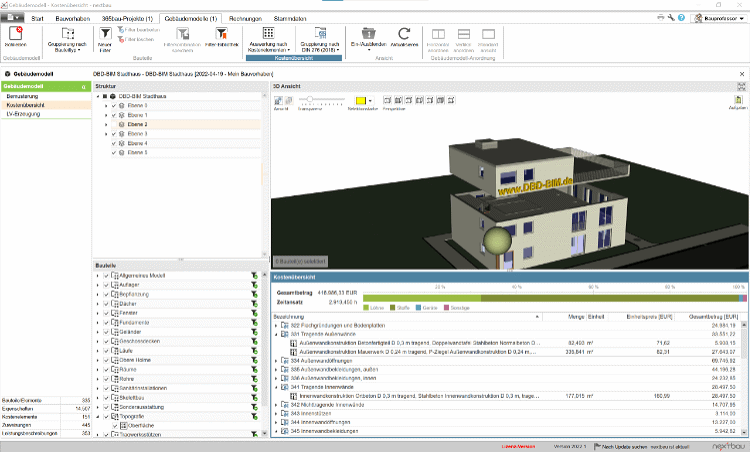Uncheck the Räume checkbox

click(x=107, y=370)
